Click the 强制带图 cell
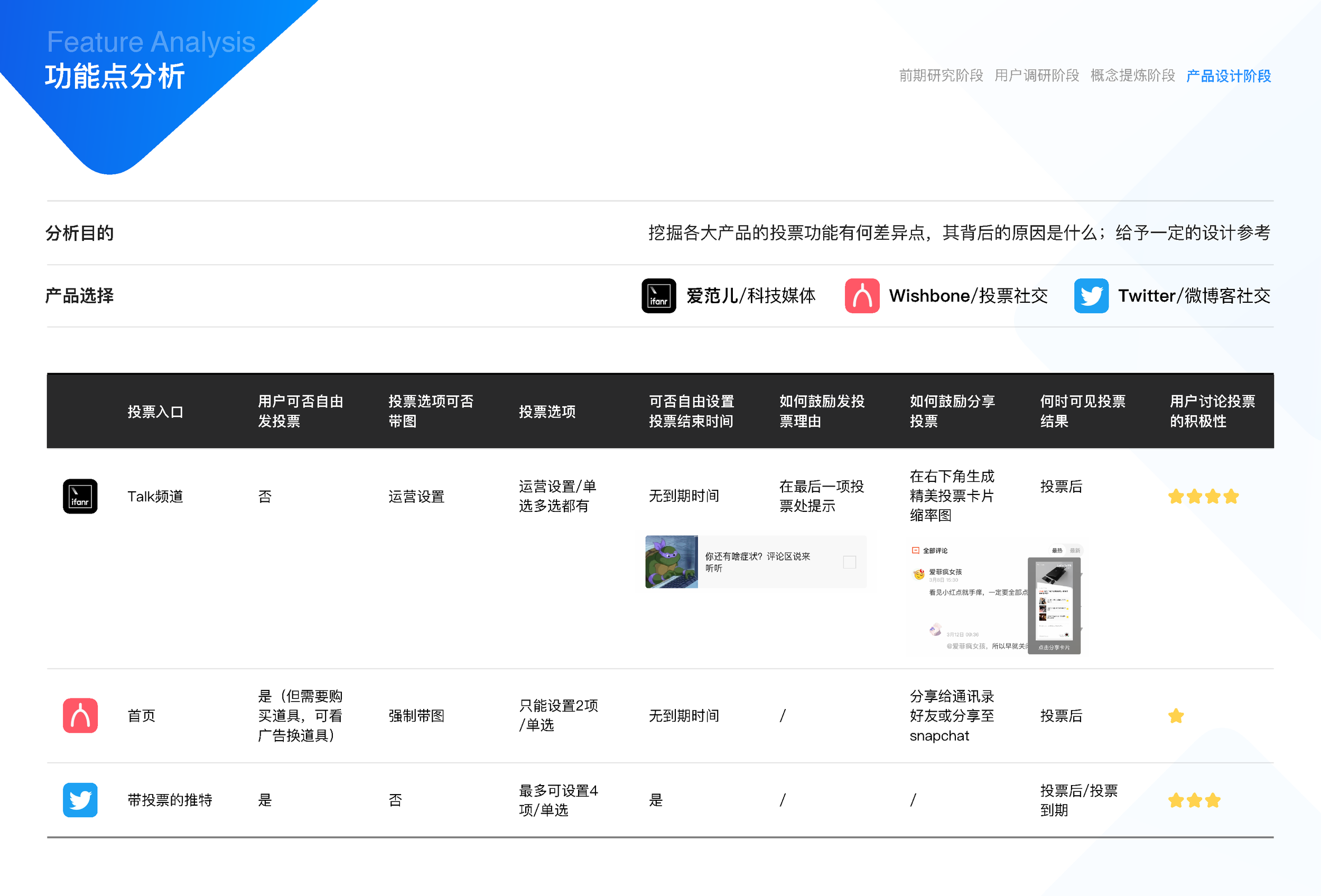 416,716
